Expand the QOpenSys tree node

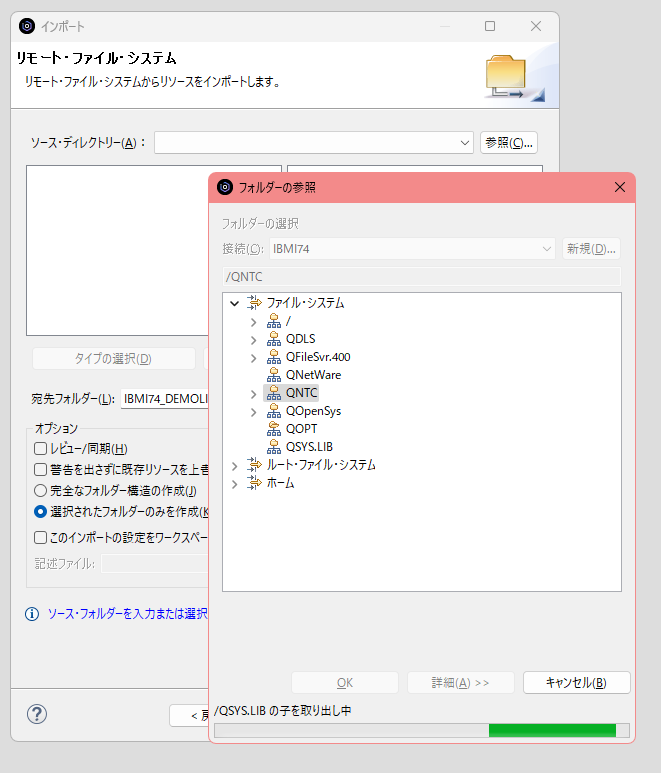[253, 412]
